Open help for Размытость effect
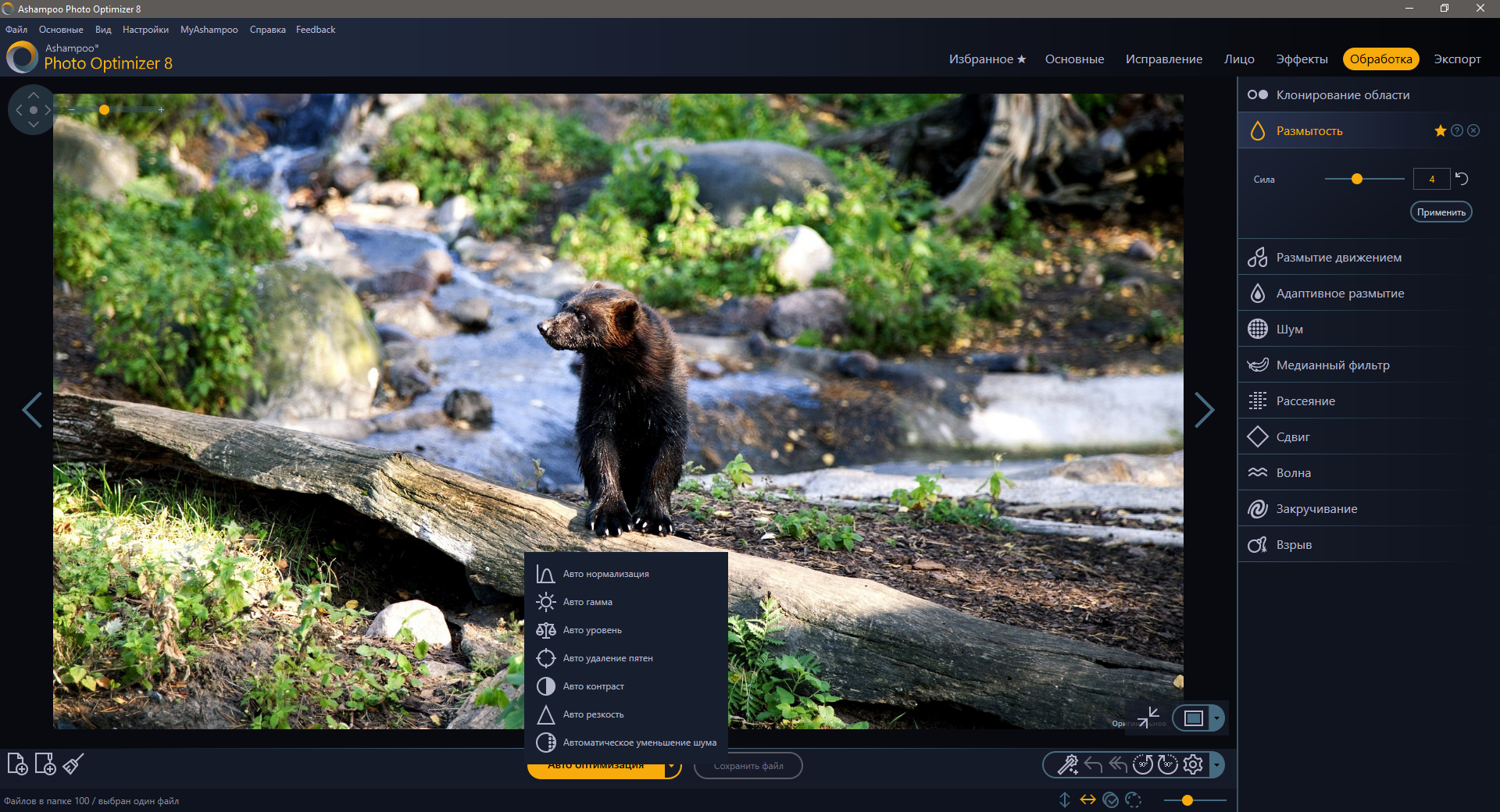The image size is (1500, 812). 1457,131
